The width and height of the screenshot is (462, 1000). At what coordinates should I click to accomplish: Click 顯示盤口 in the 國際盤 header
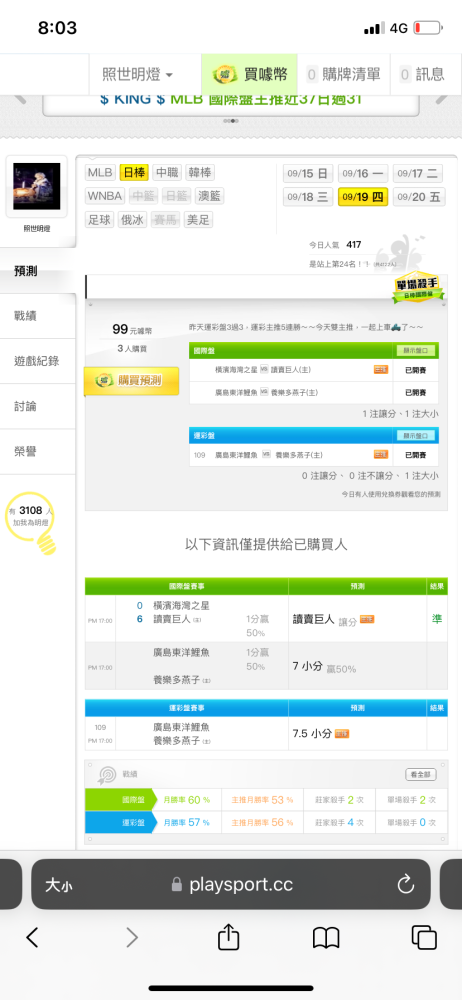pos(415,350)
